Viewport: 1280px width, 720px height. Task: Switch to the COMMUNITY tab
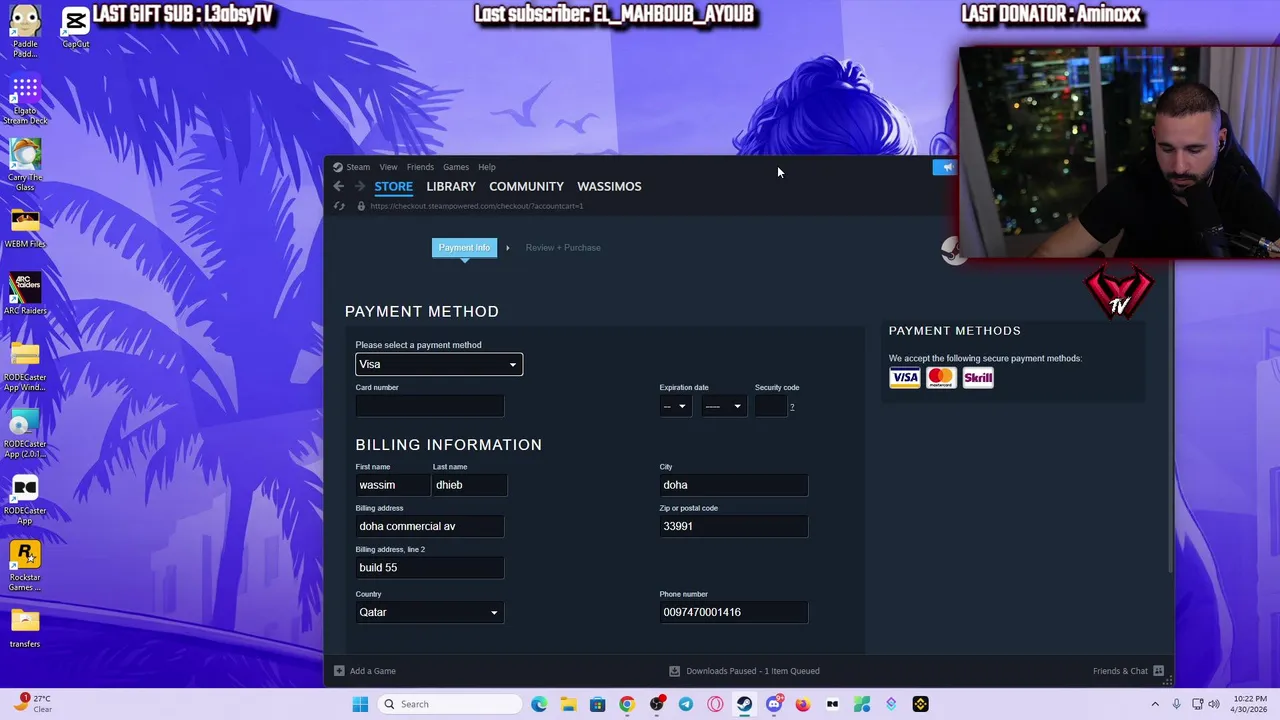point(526,186)
